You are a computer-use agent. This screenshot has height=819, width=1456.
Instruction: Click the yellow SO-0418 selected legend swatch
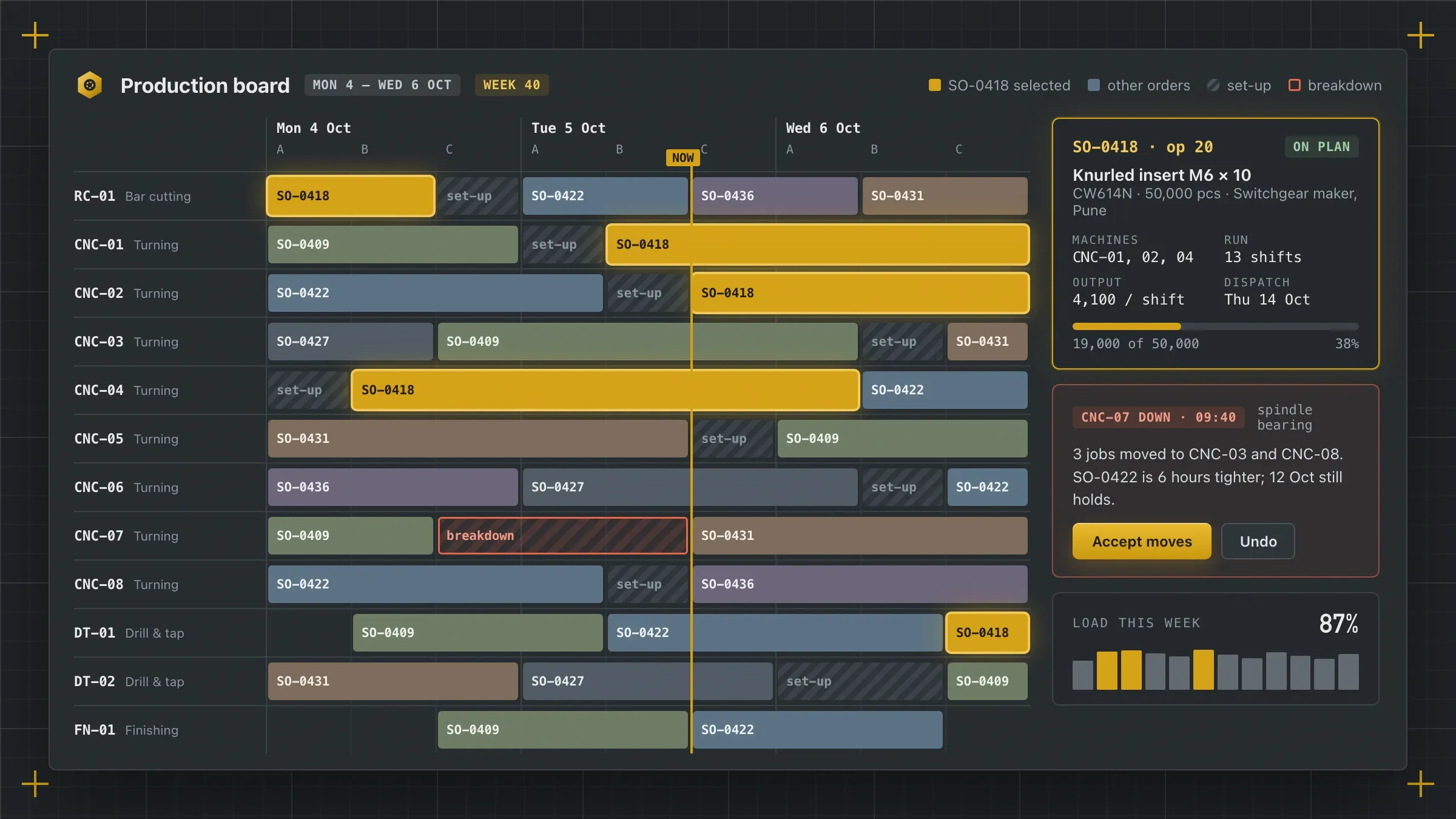(935, 85)
